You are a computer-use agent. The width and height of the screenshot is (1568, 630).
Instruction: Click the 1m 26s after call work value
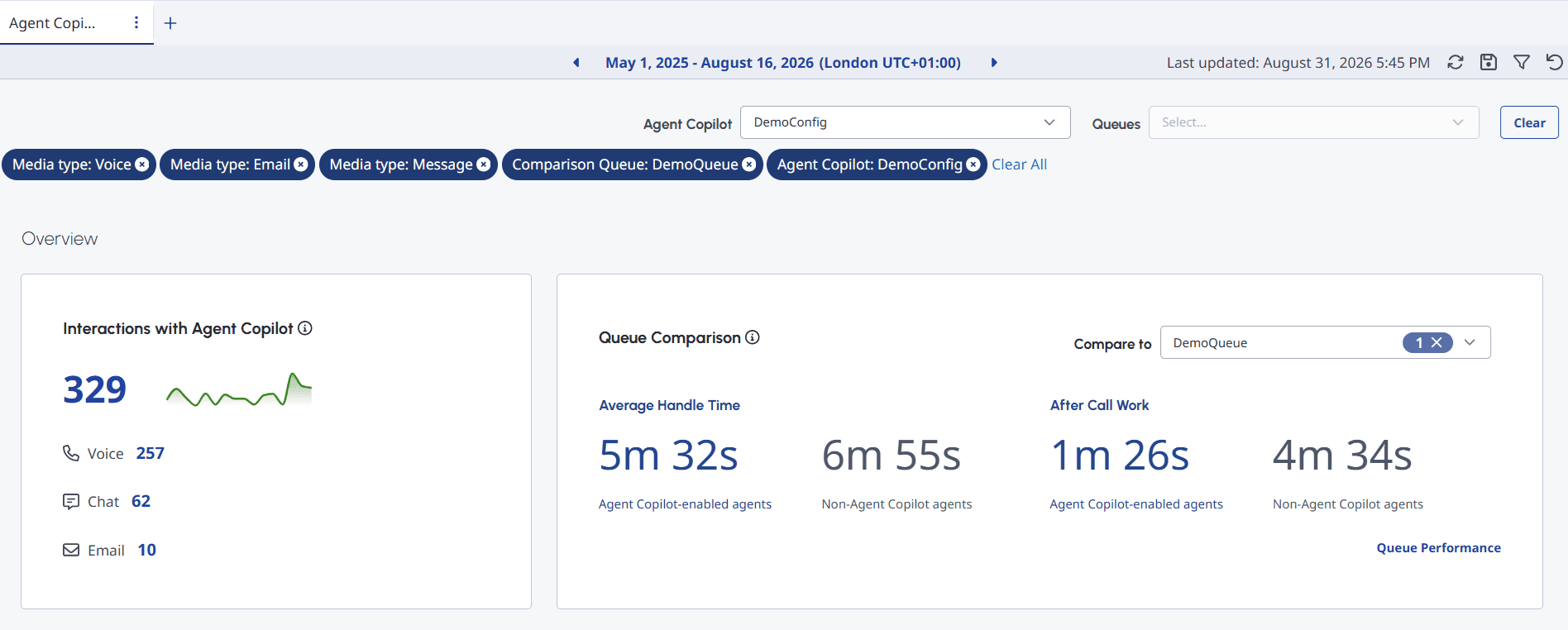1120,456
